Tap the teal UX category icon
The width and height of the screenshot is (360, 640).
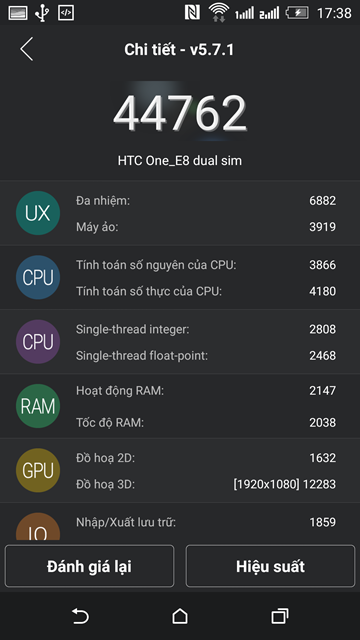[38, 213]
